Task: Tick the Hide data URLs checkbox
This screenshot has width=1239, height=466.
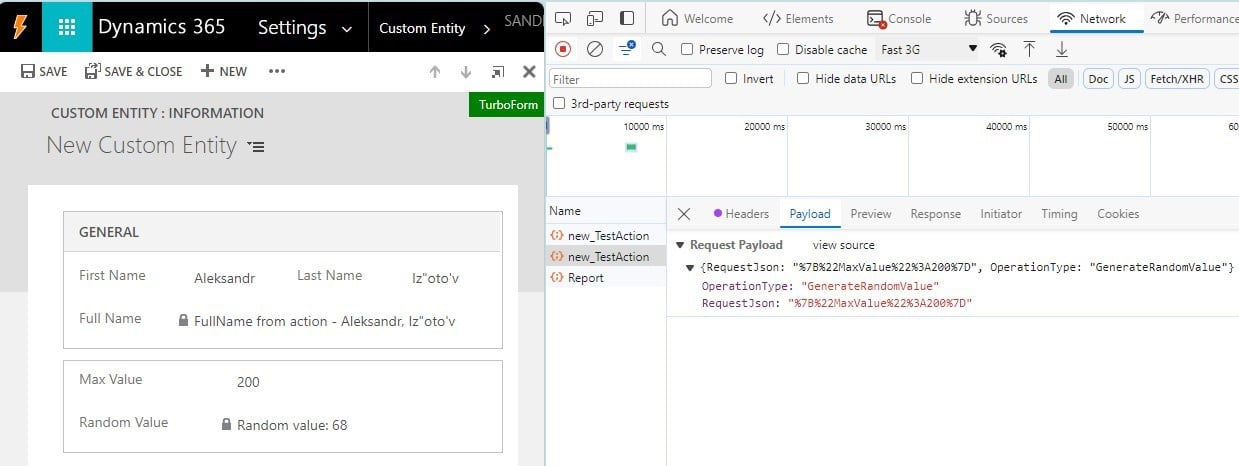Action: click(x=803, y=78)
